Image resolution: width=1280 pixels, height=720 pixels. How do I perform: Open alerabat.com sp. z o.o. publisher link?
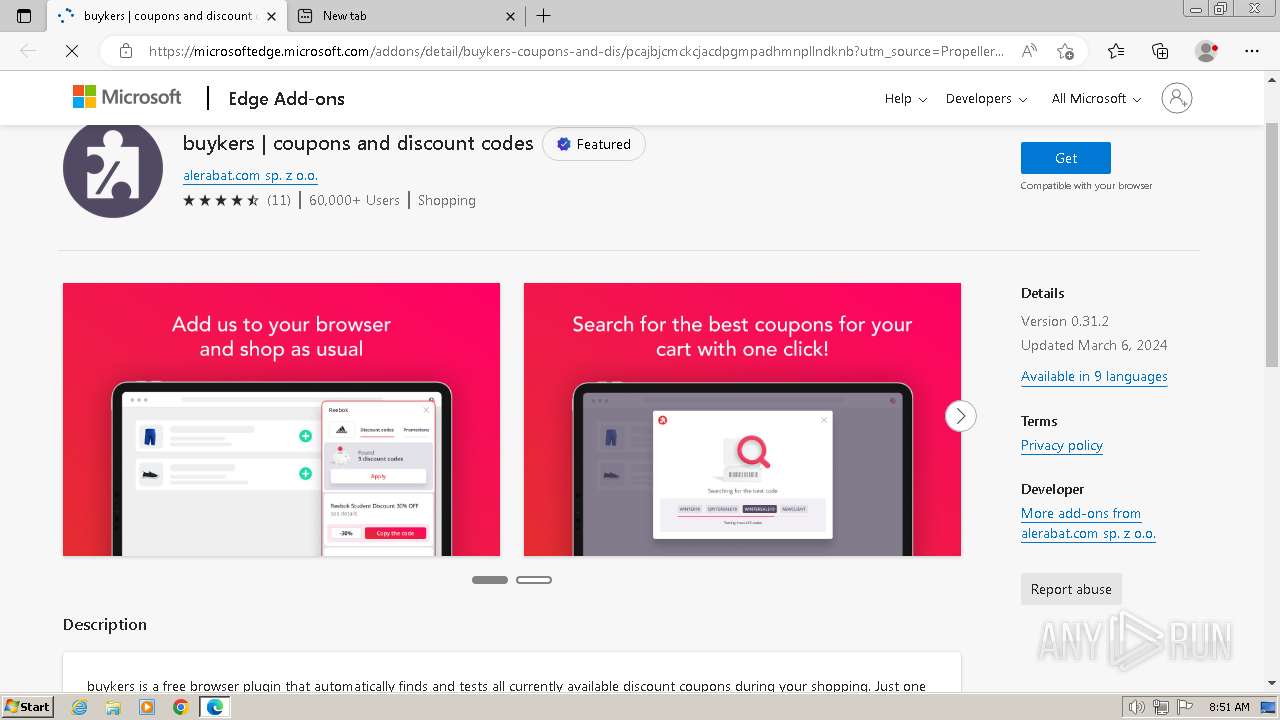[x=250, y=175]
